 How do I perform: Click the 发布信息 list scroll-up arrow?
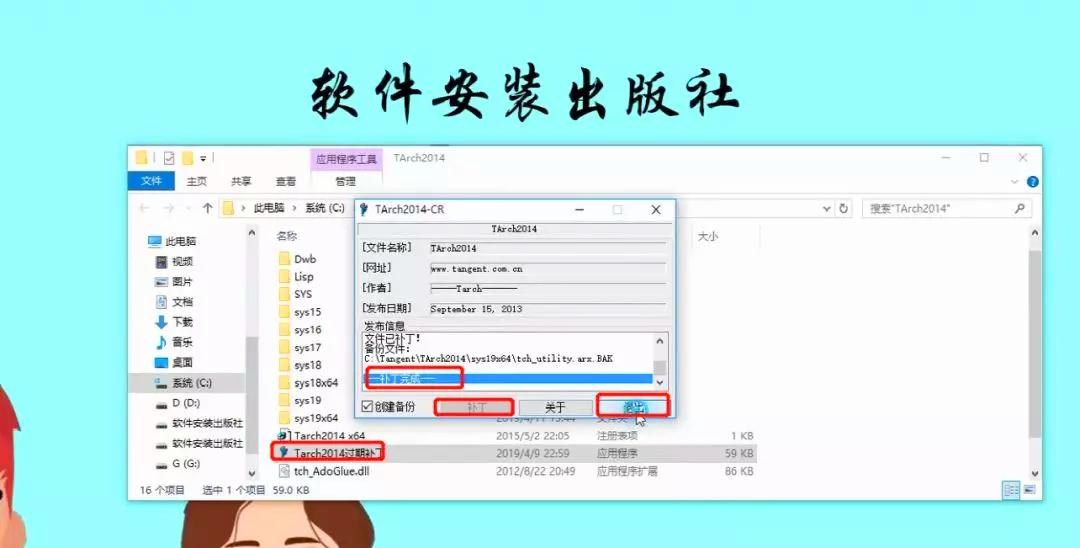click(660, 341)
